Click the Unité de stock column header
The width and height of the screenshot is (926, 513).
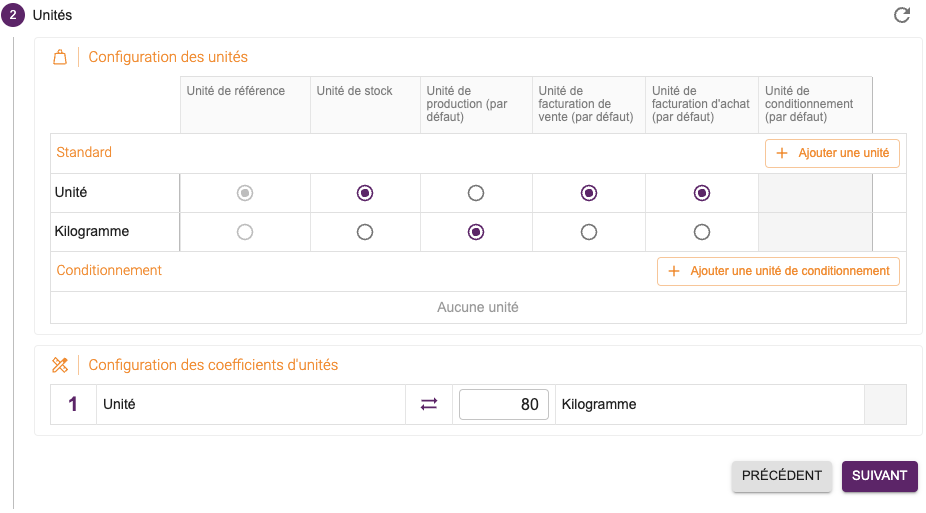(354, 91)
